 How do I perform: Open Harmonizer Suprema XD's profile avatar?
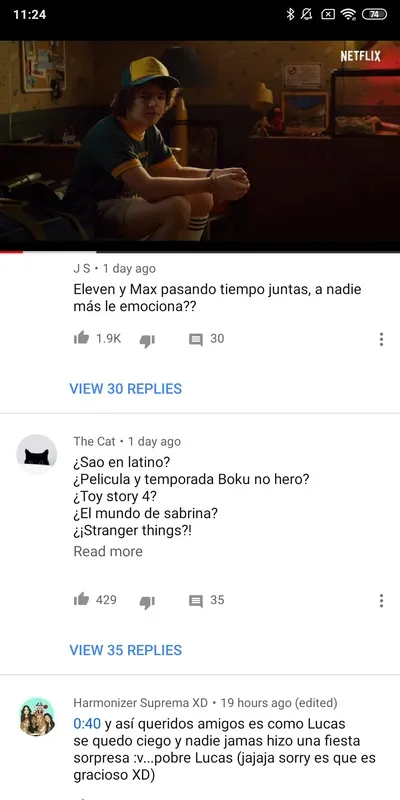(36, 716)
